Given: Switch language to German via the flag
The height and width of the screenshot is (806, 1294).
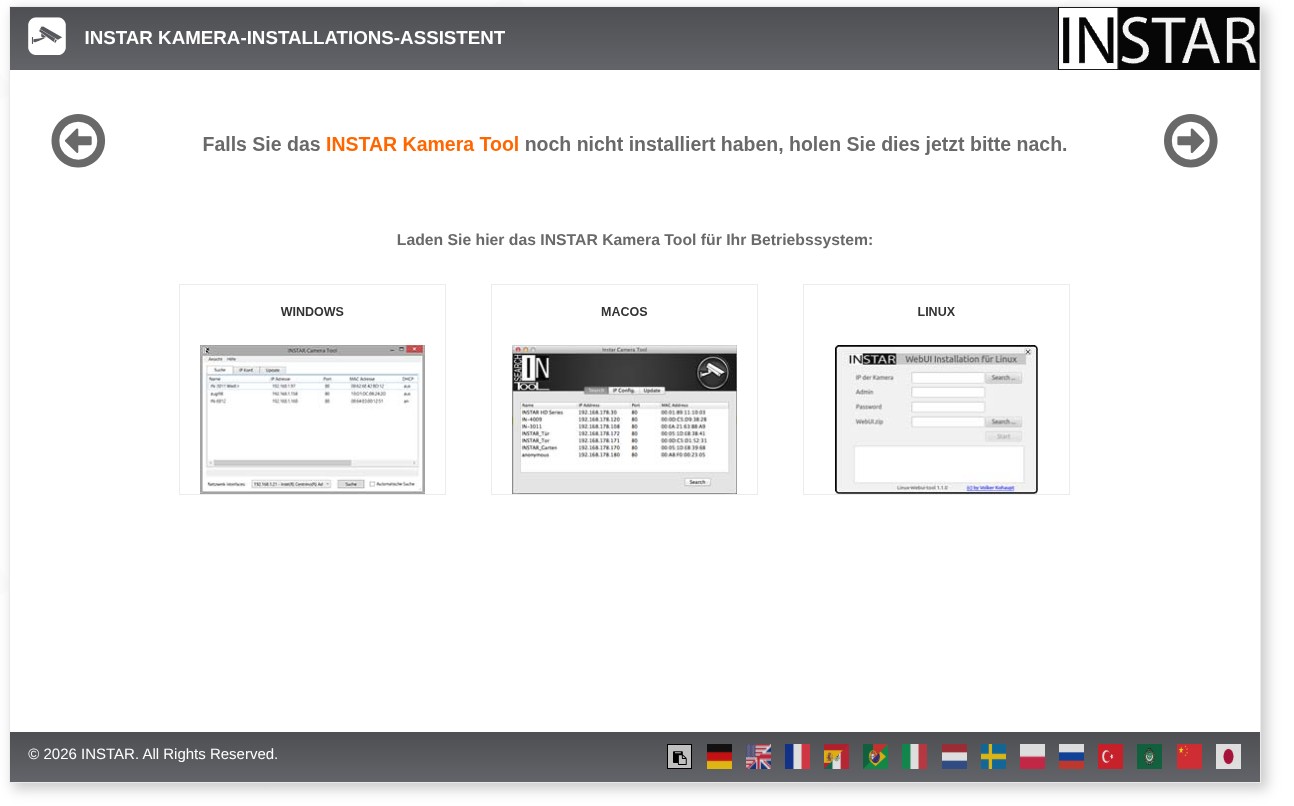Looking at the screenshot, I should 719,757.
